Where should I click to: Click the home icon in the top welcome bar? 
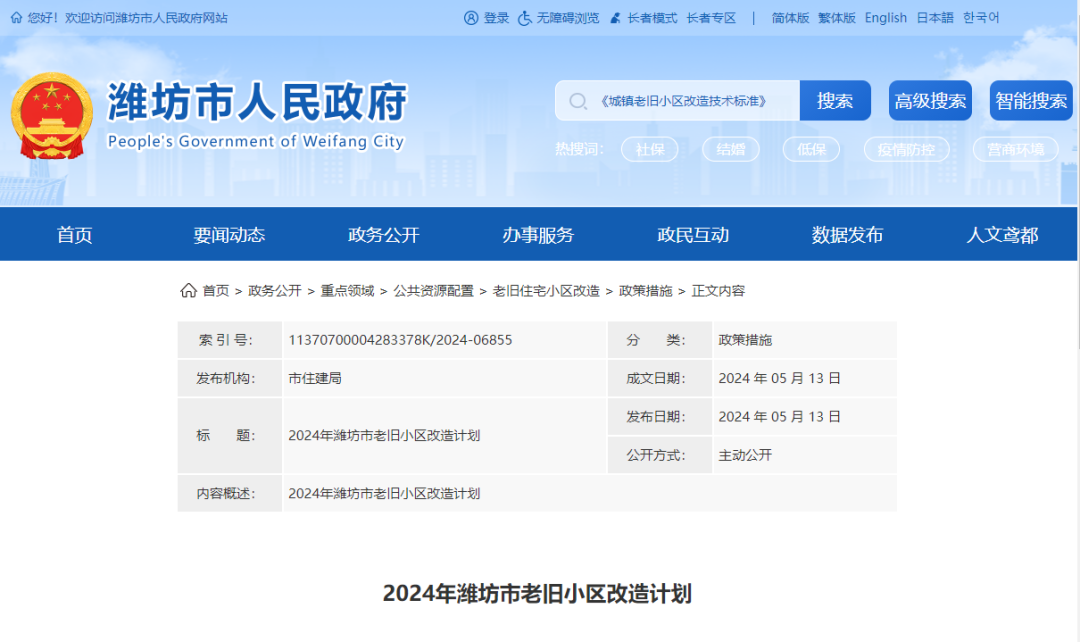[17, 18]
